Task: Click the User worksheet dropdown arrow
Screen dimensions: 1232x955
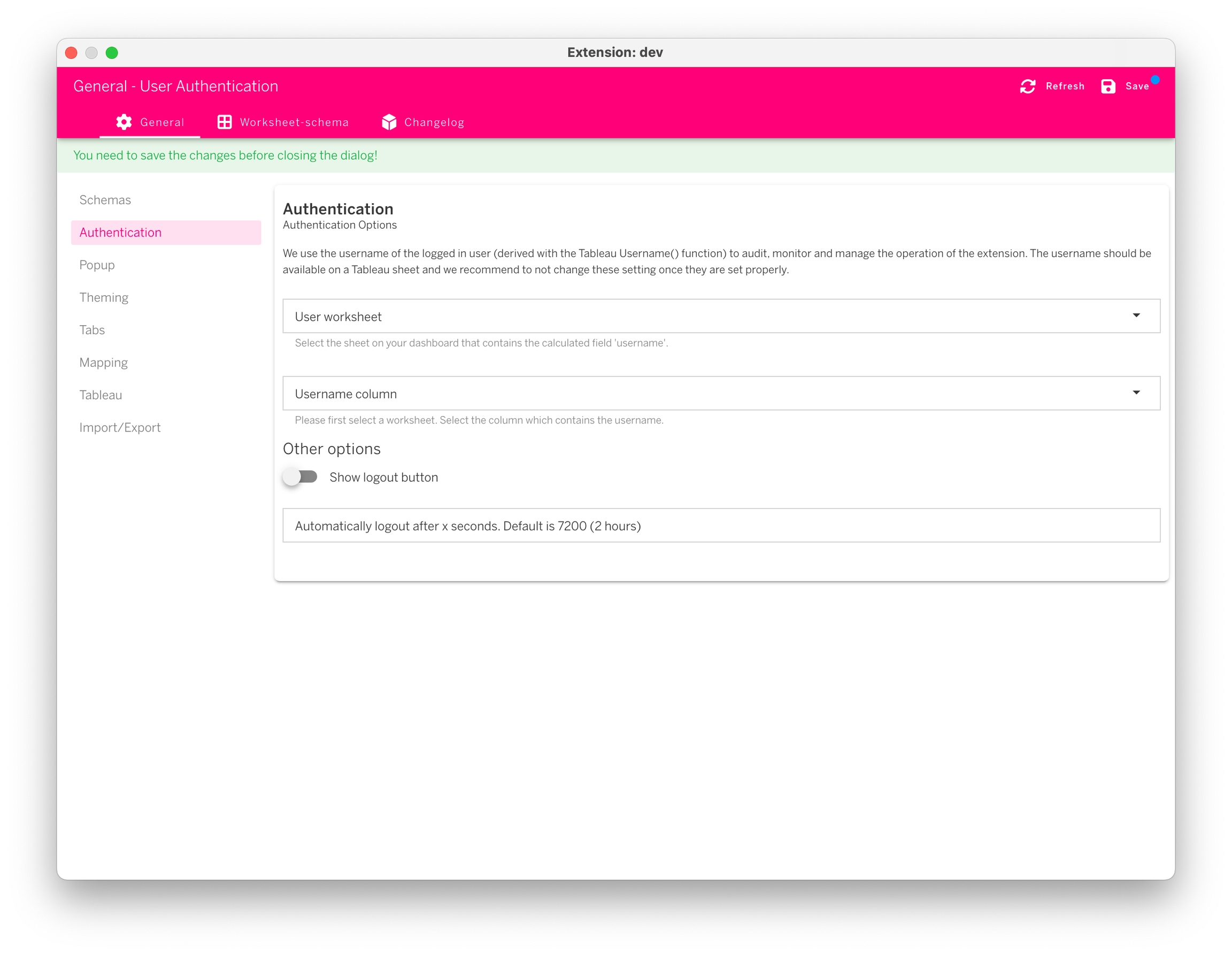Action: pyautogui.click(x=1136, y=315)
